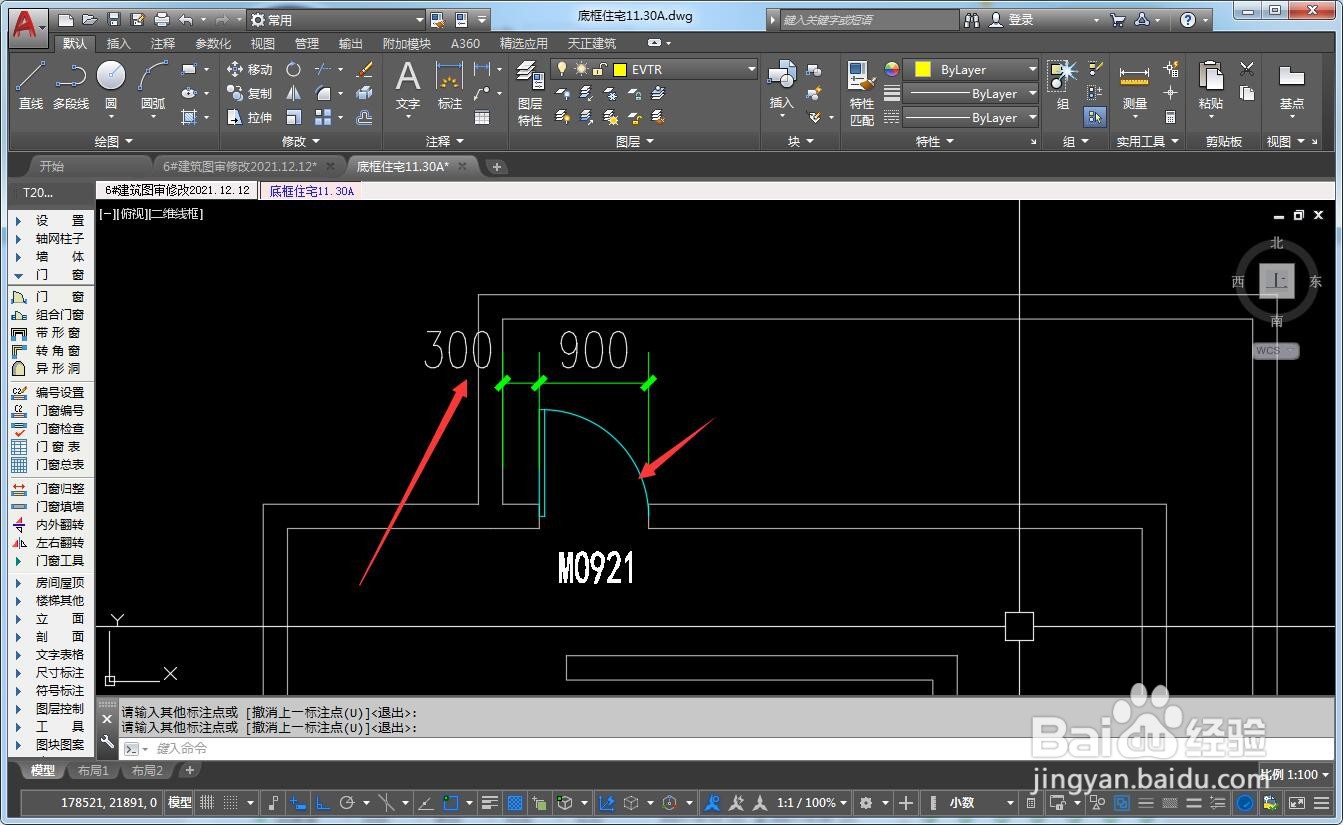Expand the 绘图 panel
Screen dimensions: 1343x825
[113, 142]
